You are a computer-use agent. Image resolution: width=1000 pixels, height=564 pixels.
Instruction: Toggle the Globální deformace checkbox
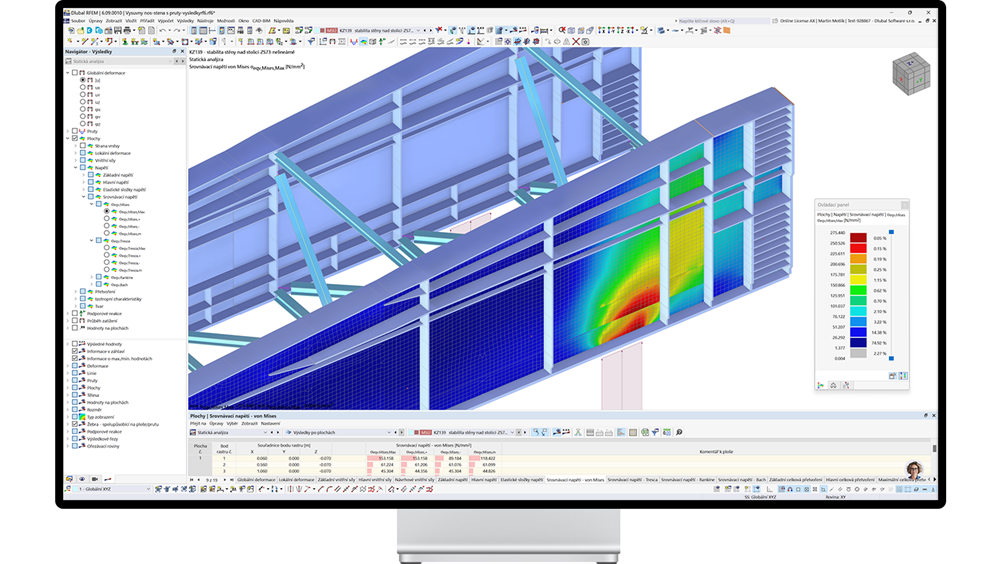tap(75, 73)
